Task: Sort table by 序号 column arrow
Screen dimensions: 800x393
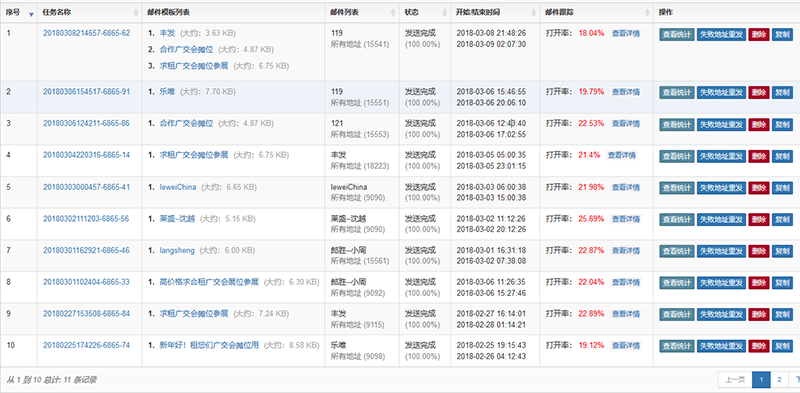Action: click(31, 13)
